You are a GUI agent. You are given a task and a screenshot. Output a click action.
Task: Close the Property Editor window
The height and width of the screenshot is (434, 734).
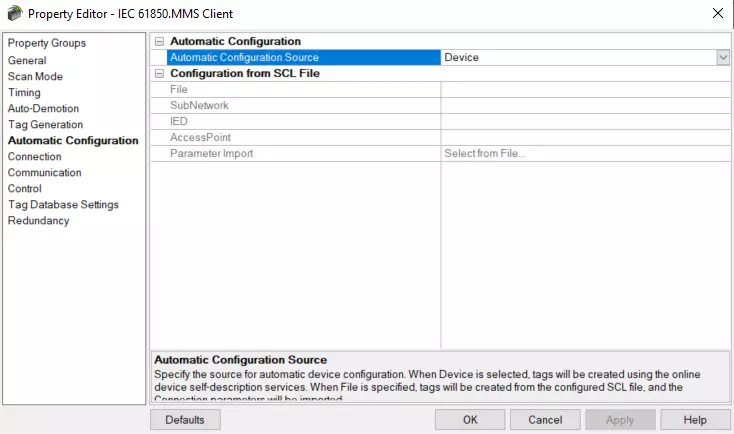click(718, 13)
